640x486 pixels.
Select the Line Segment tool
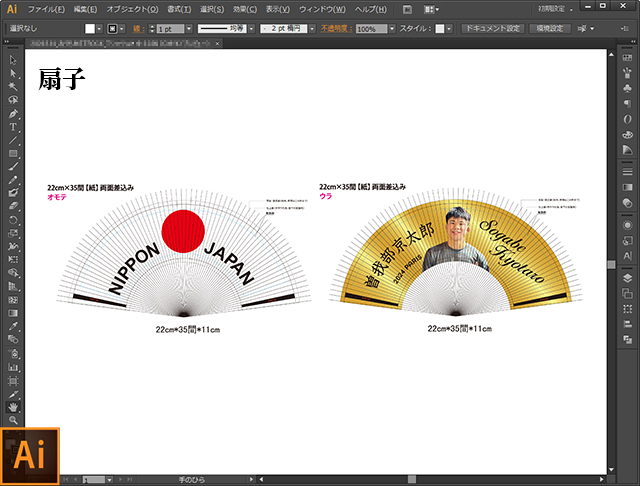tap(13, 140)
